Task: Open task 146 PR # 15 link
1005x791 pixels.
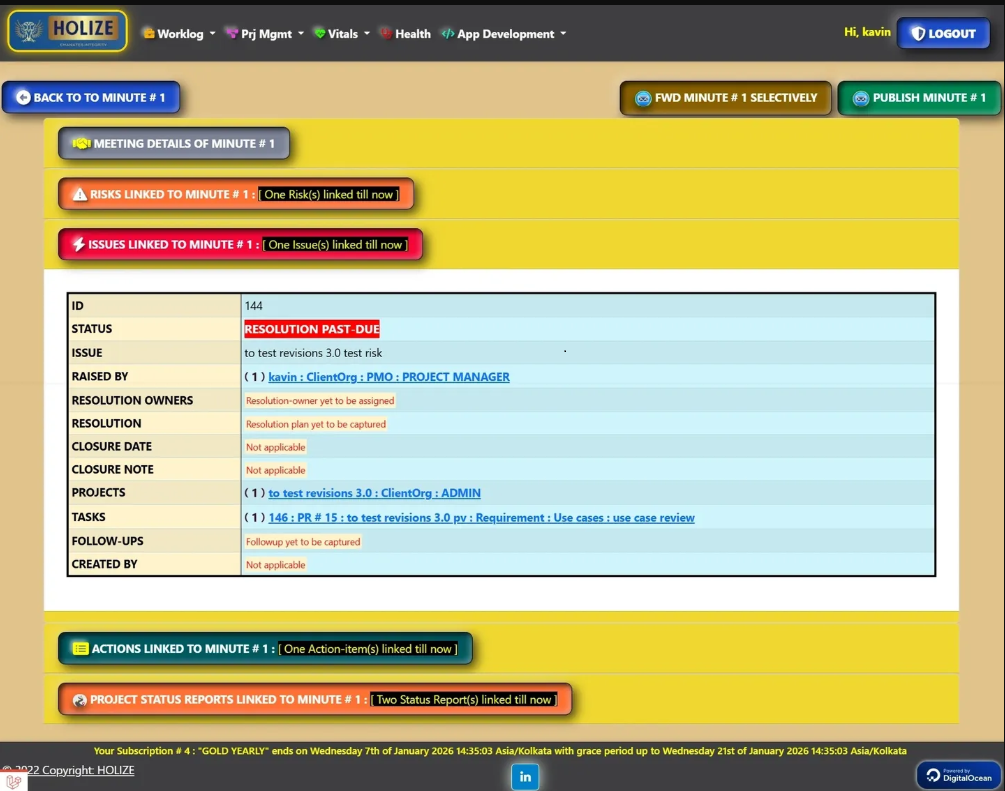Action: [x=481, y=517]
